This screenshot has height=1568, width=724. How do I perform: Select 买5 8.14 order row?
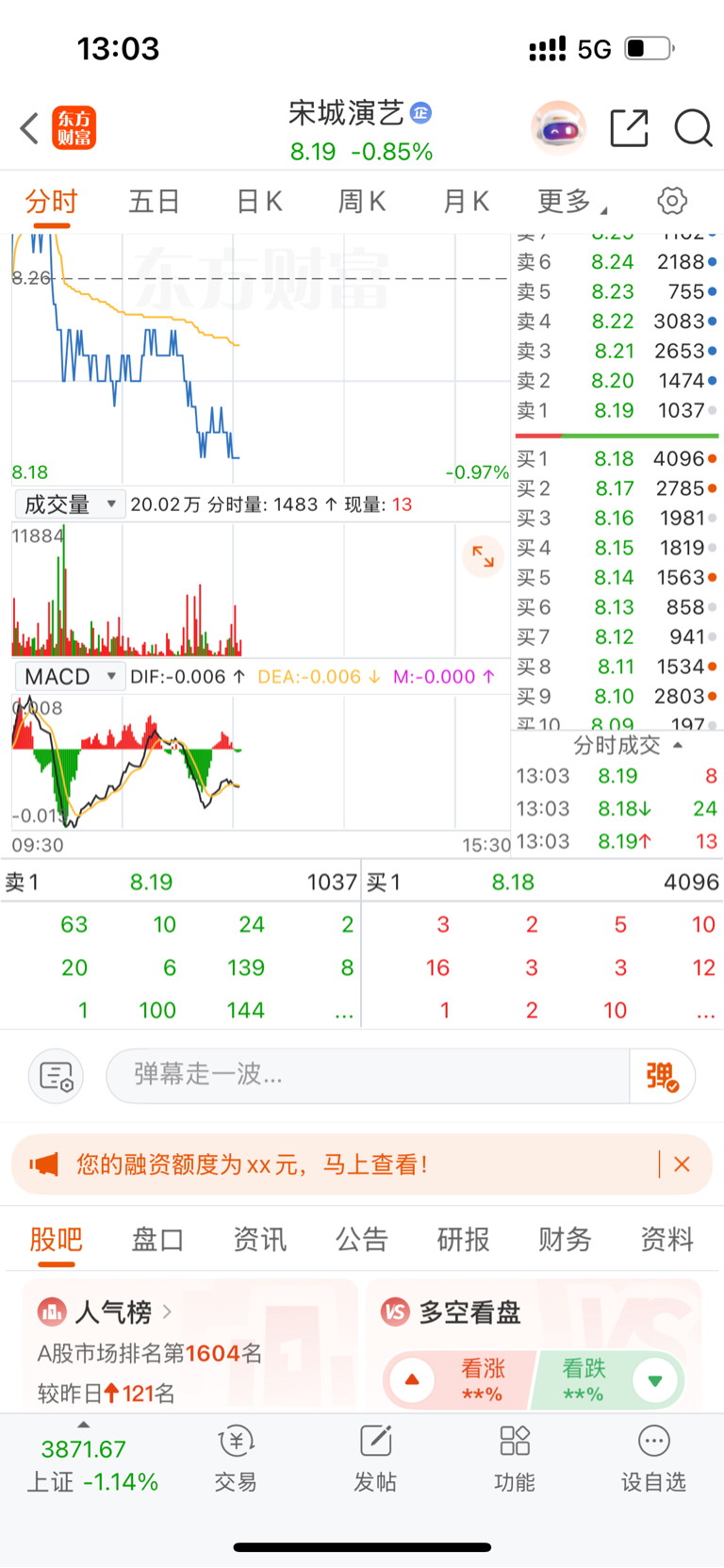617,578
